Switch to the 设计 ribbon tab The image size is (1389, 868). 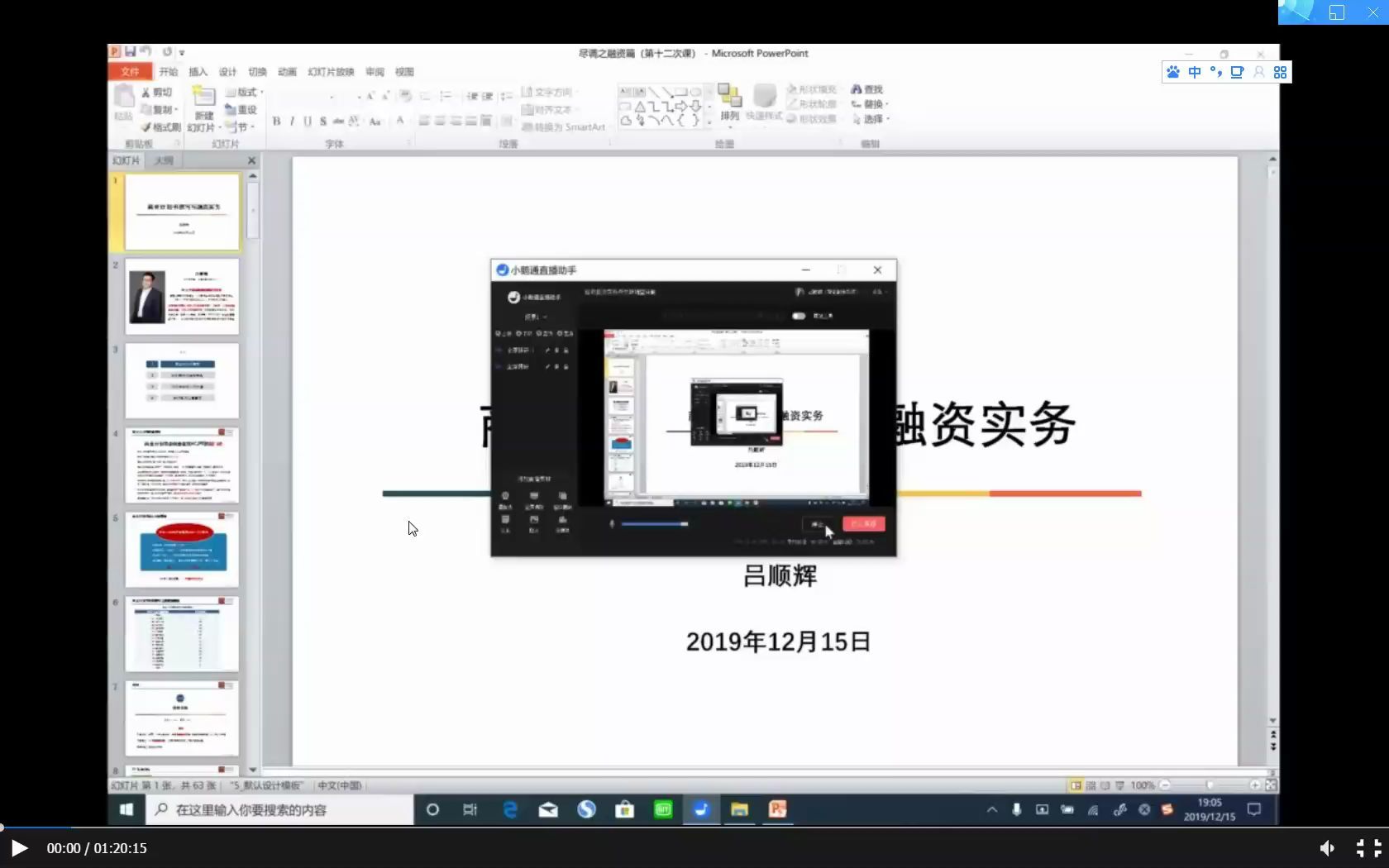point(227,72)
